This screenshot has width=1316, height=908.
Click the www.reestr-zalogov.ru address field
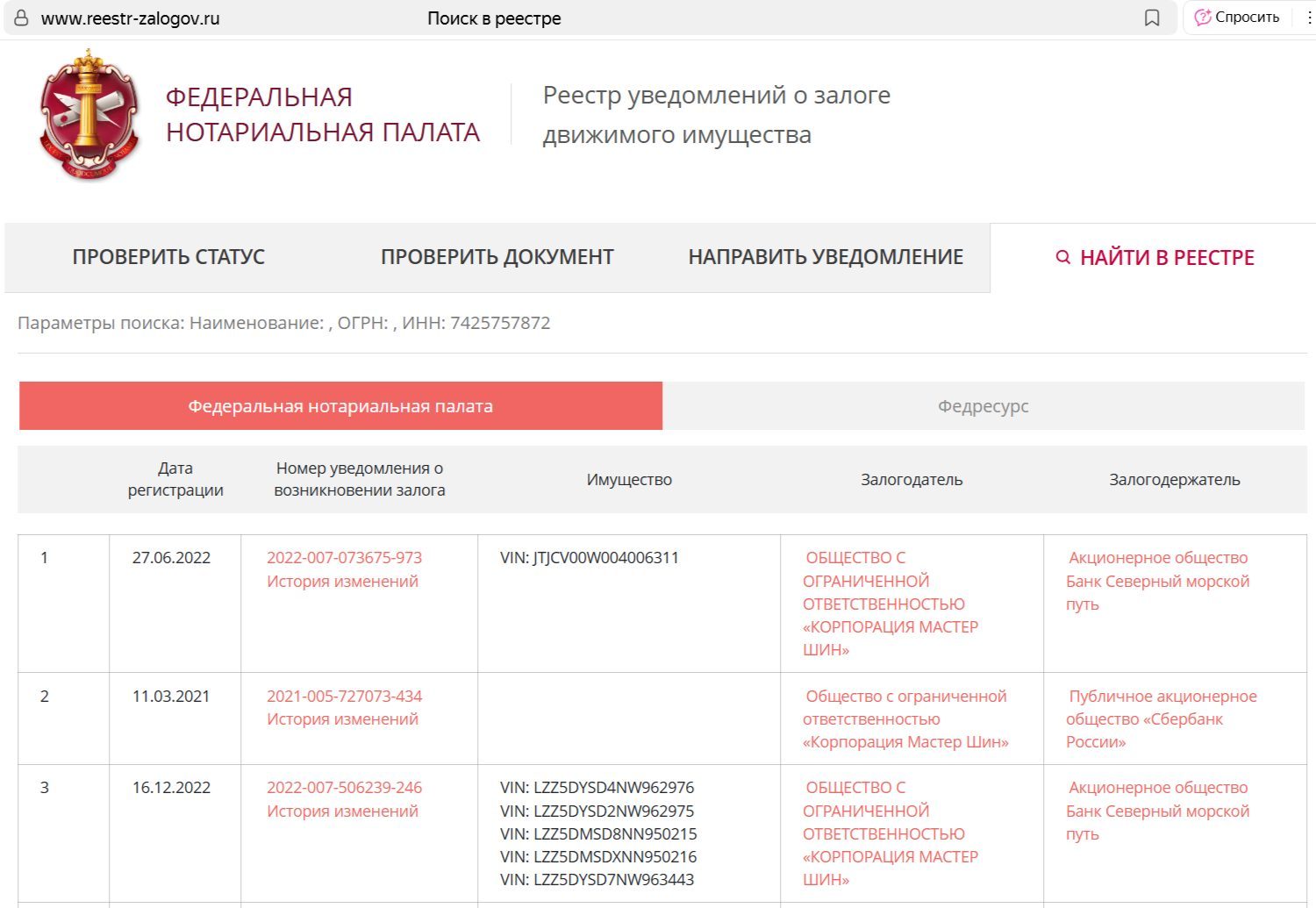130,18
